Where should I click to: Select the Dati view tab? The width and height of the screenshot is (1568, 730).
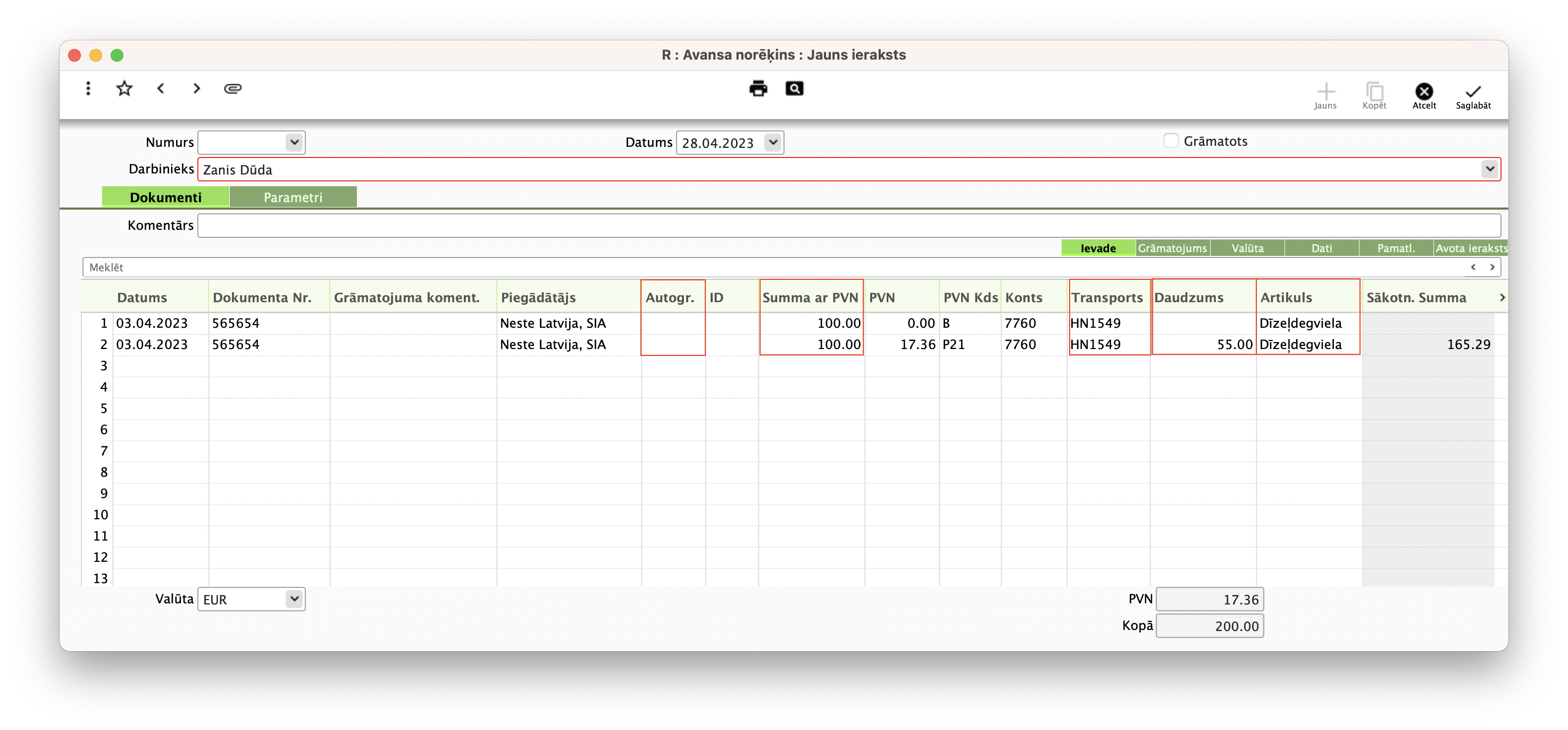click(x=1322, y=248)
